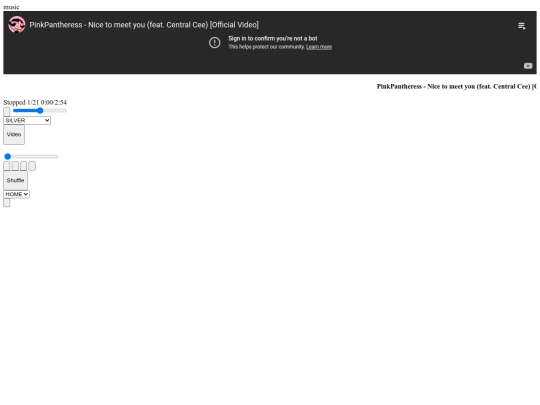Click the first of four blank buttons above Shuffle
Image resolution: width=540 pixels, height=405 pixels.
tap(7, 166)
